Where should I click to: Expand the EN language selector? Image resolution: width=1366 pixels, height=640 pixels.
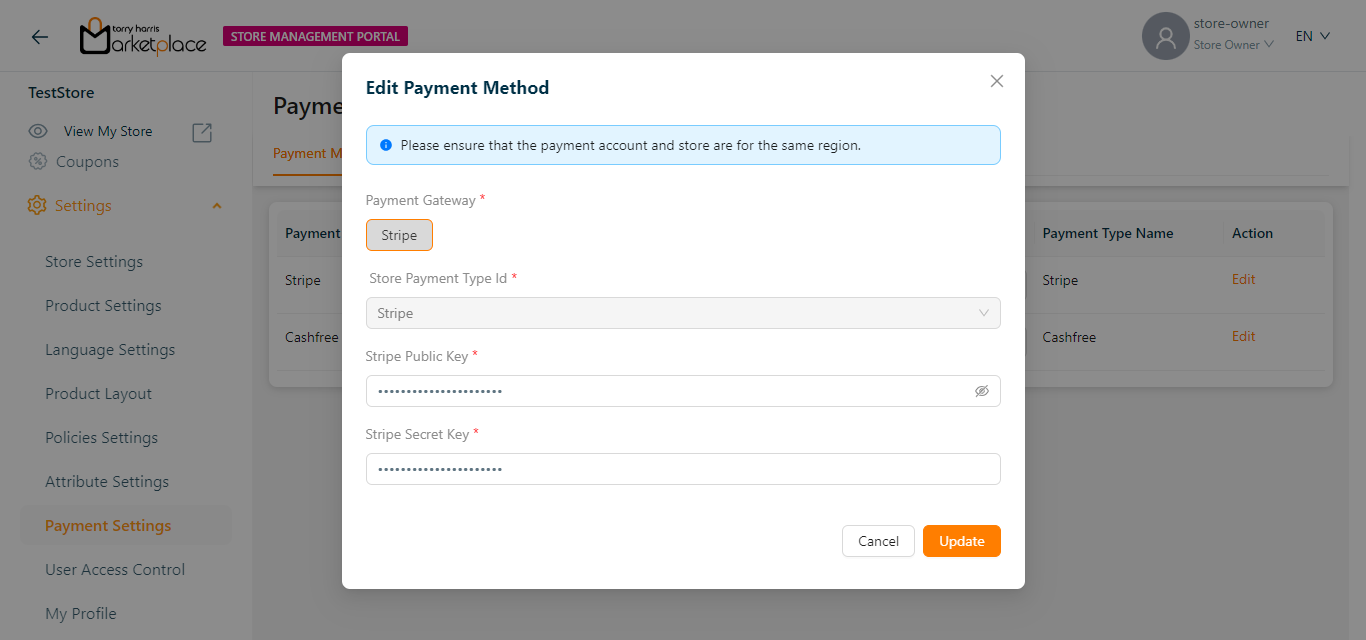1312,36
